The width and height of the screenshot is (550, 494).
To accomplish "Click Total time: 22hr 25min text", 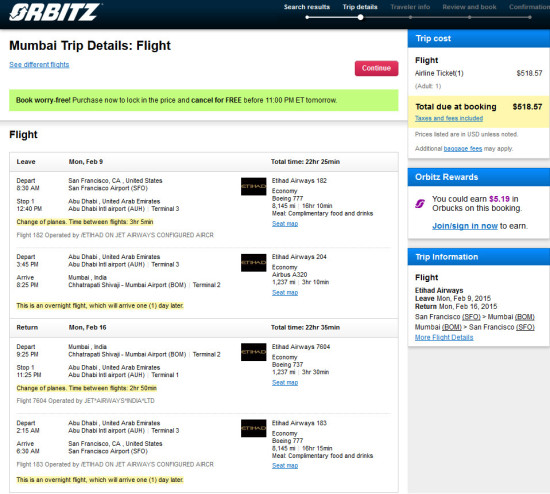I will tap(305, 162).
